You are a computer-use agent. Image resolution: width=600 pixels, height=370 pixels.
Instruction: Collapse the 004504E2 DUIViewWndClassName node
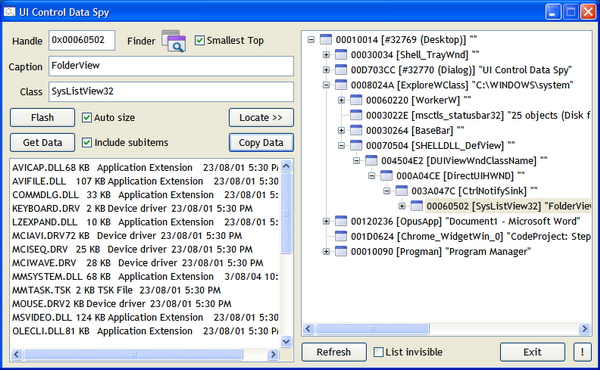click(x=356, y=161)
